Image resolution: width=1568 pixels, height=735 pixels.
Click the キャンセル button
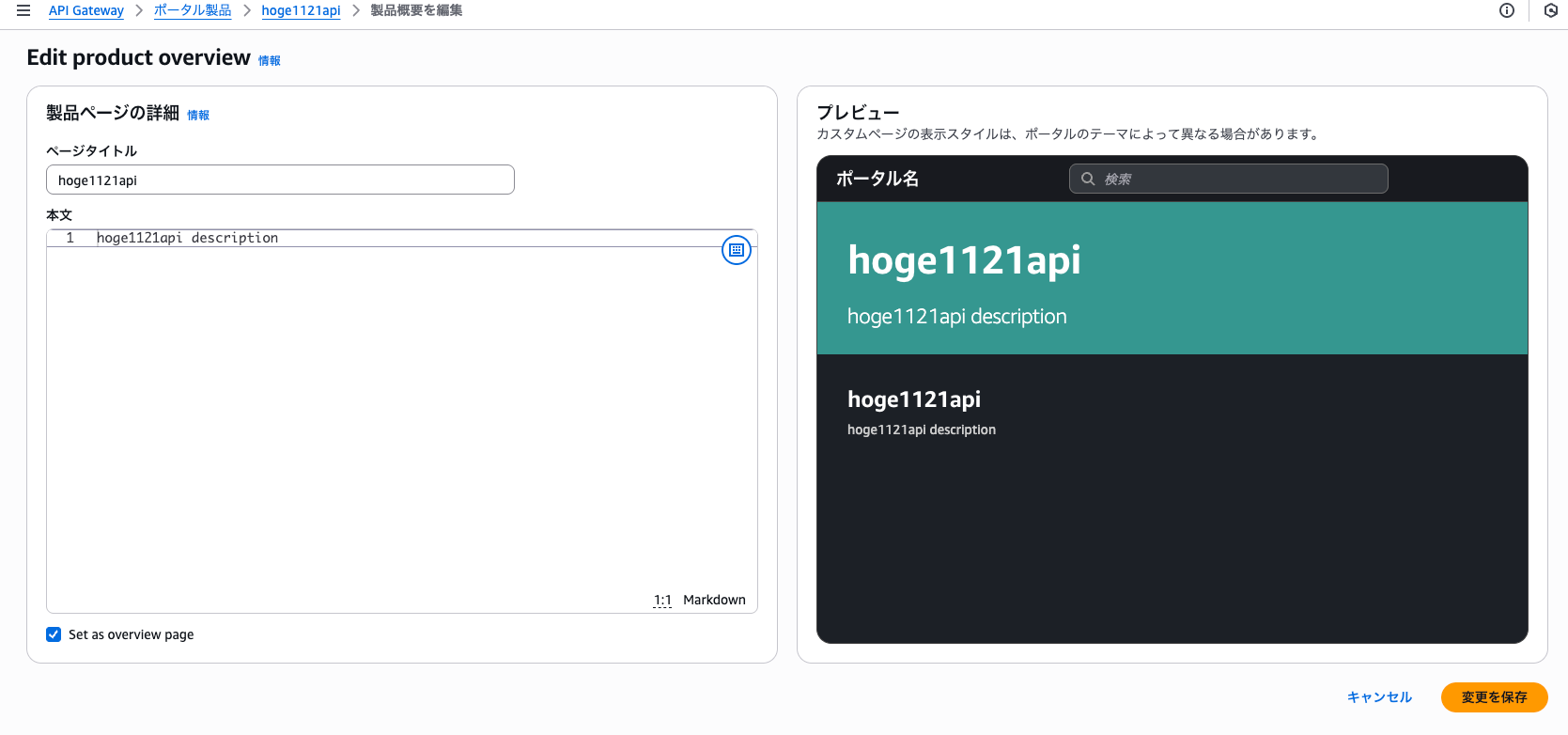pyautogui.click(x=1379, y=697)
